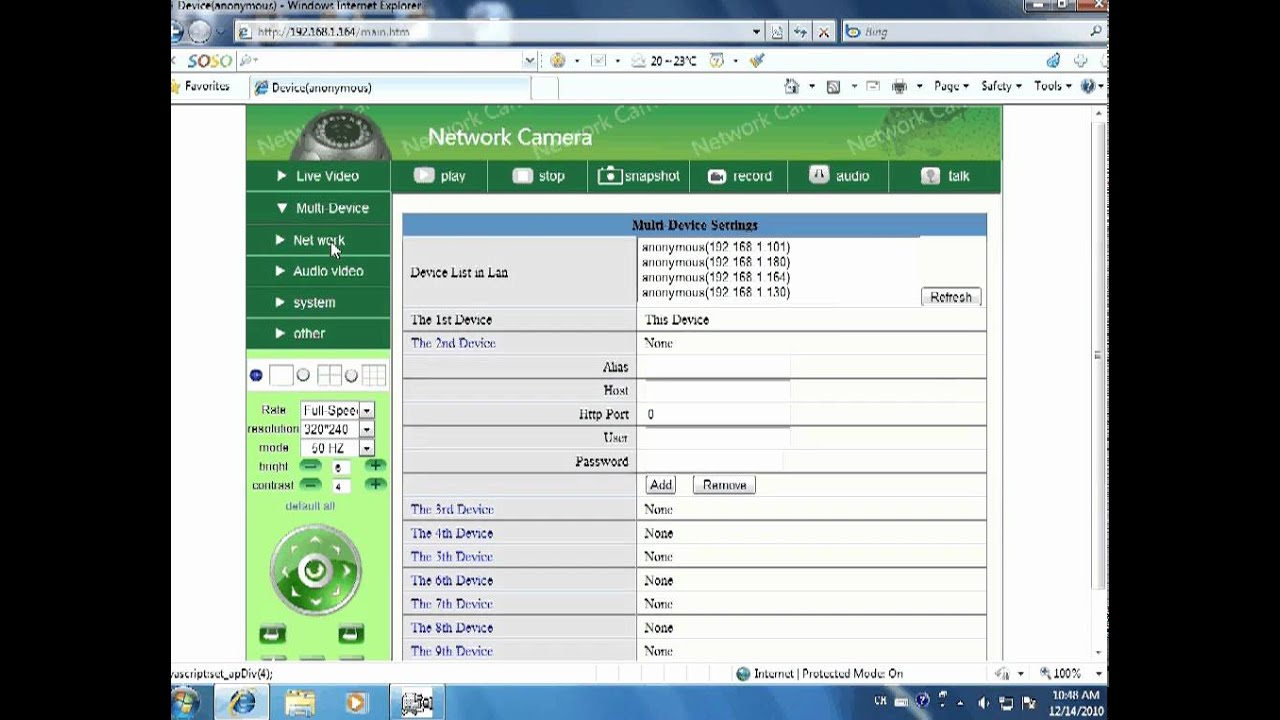Pan the camera left with pan-tilt arrow

(x=283, y=571)
